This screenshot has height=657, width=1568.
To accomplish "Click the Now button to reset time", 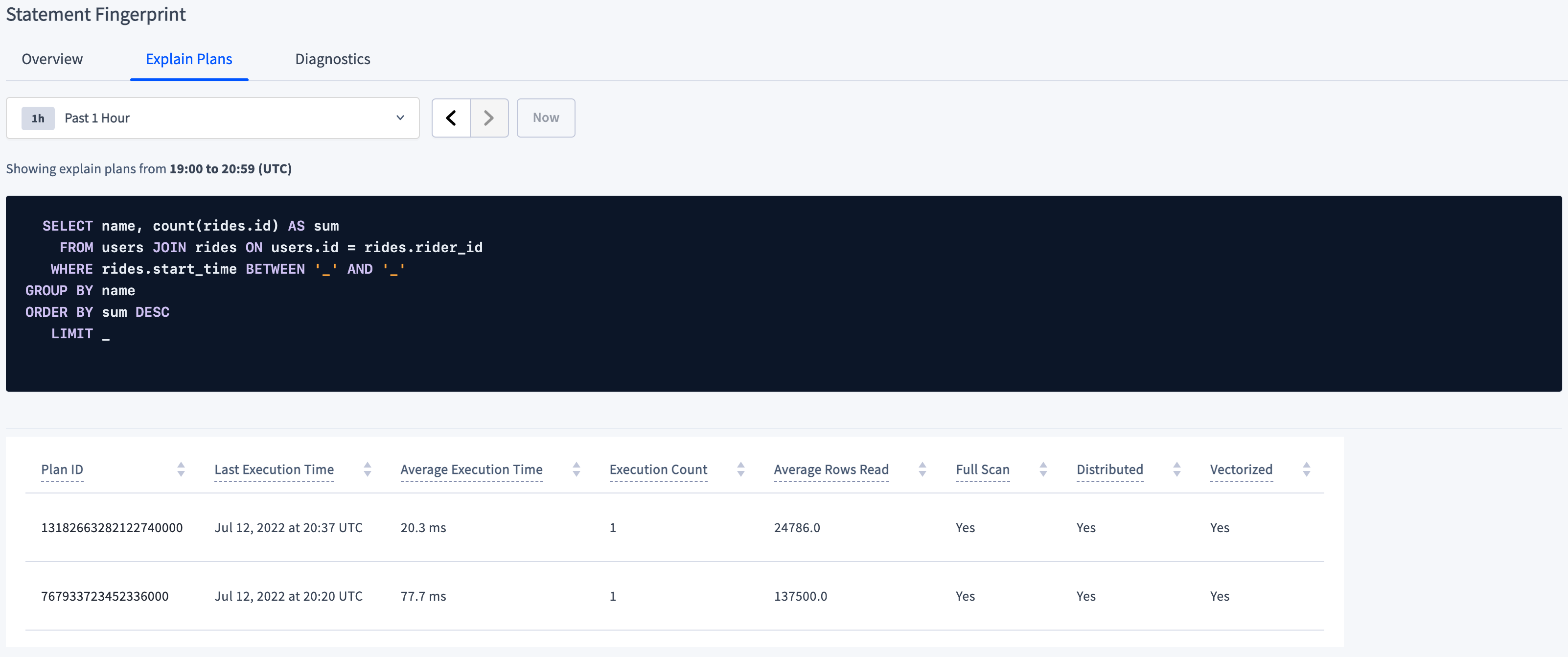I will point(546,117).
